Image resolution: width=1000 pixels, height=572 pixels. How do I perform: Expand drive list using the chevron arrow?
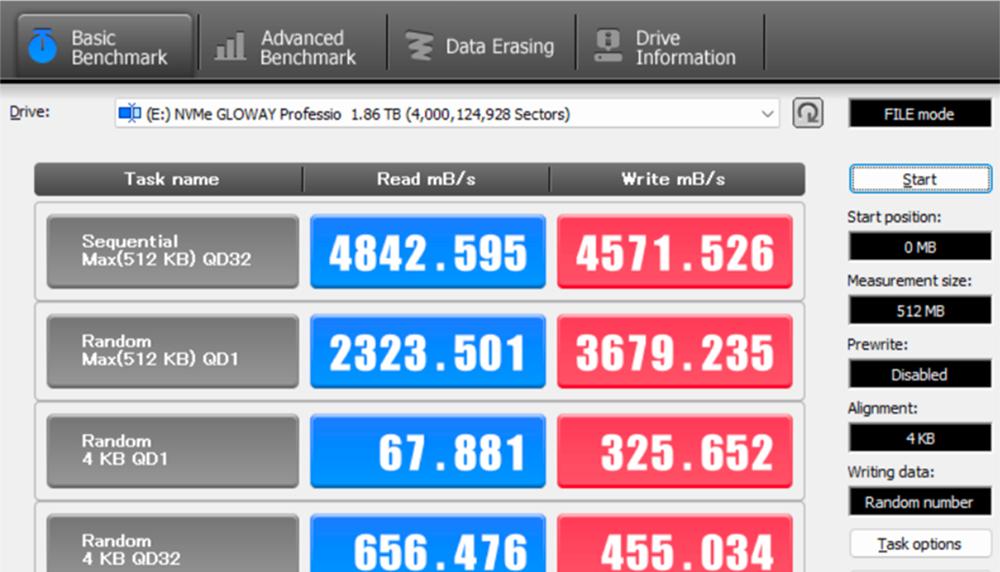[767, 114]
